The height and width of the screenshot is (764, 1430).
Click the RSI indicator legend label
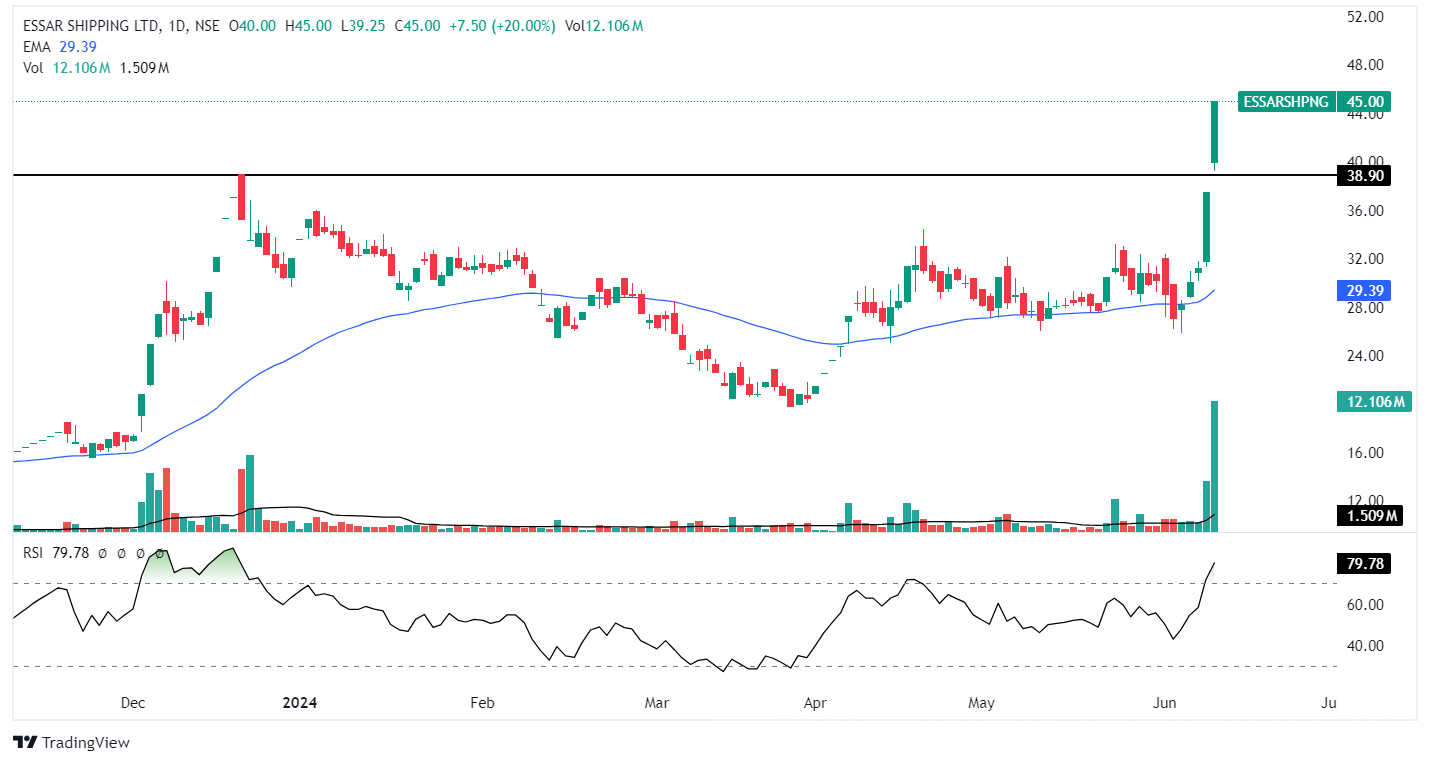point(35,552)
